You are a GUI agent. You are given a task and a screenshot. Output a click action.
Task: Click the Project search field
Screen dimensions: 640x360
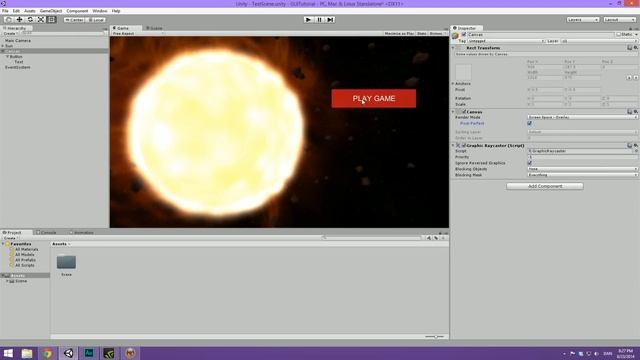(371, 238)
